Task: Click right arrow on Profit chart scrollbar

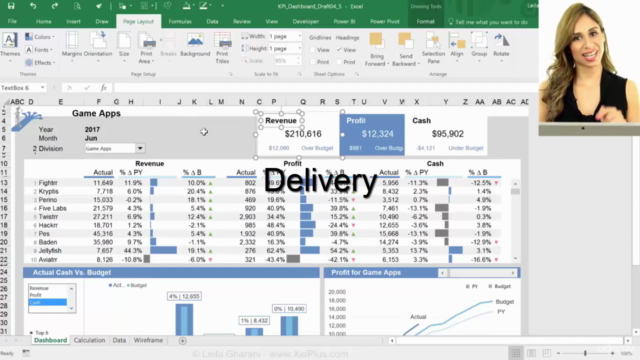Action: tap(513, 273)
